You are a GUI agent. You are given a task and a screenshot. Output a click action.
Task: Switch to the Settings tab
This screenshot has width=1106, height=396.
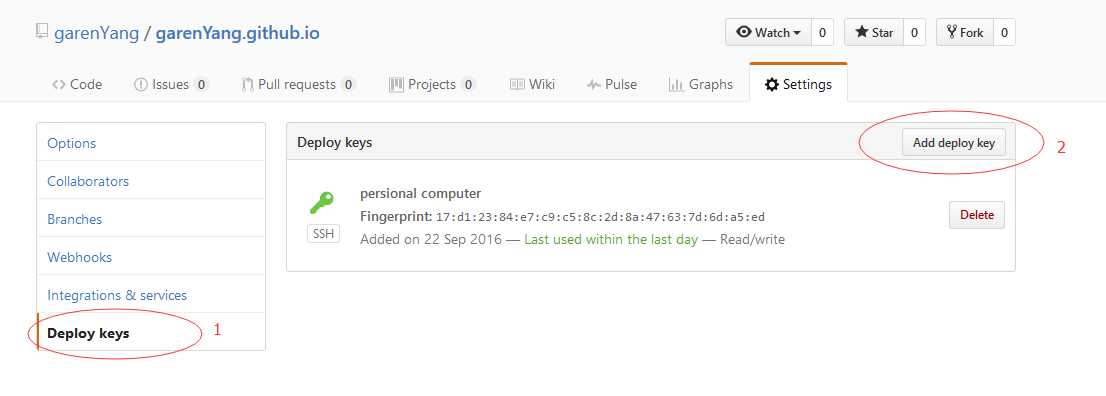[798, 85]
